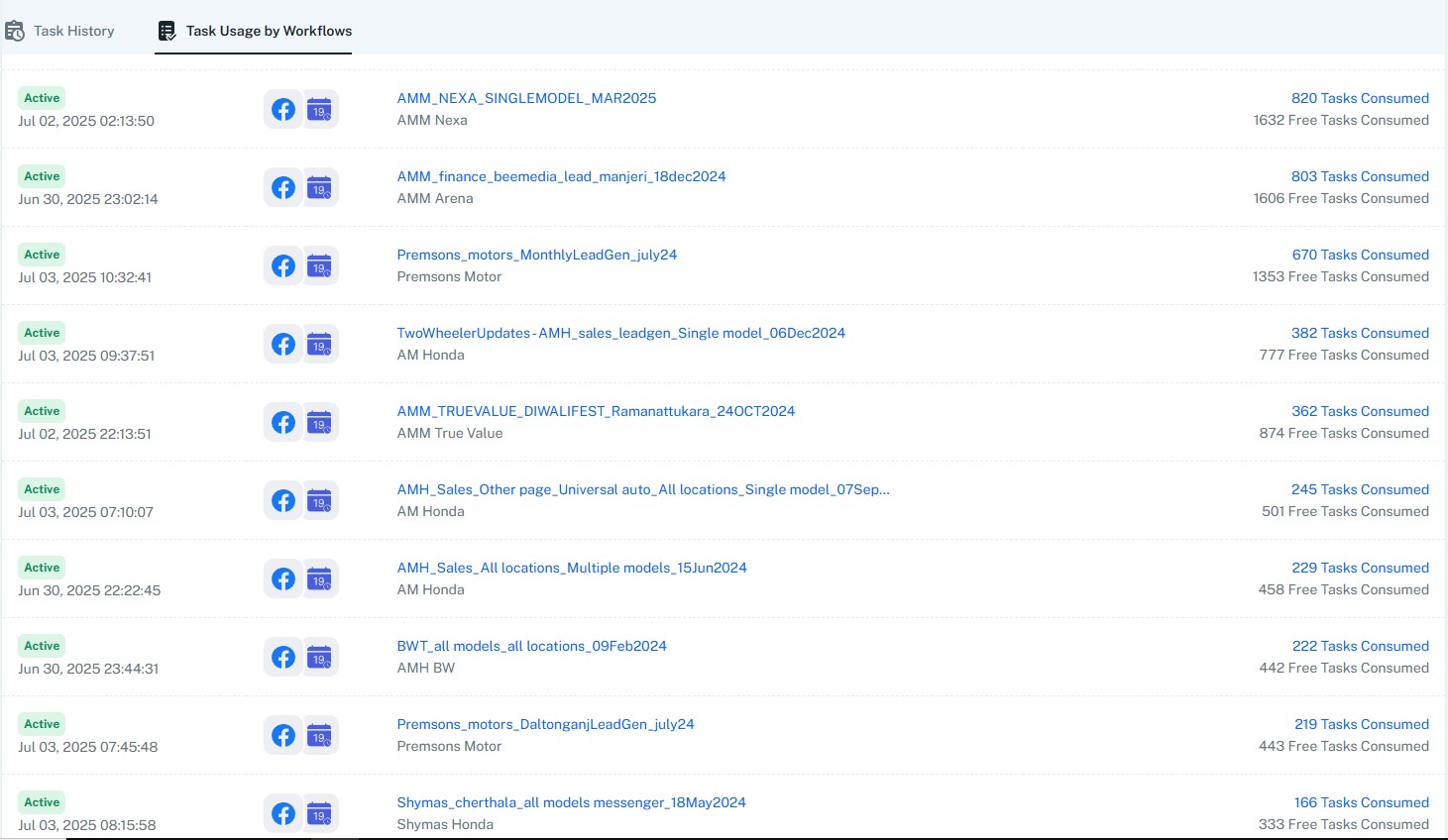Click calendar icon for AMM_TRUEVALUE_DIWALIFEST workflow
Screen dimensions: 1448x840
319,422
